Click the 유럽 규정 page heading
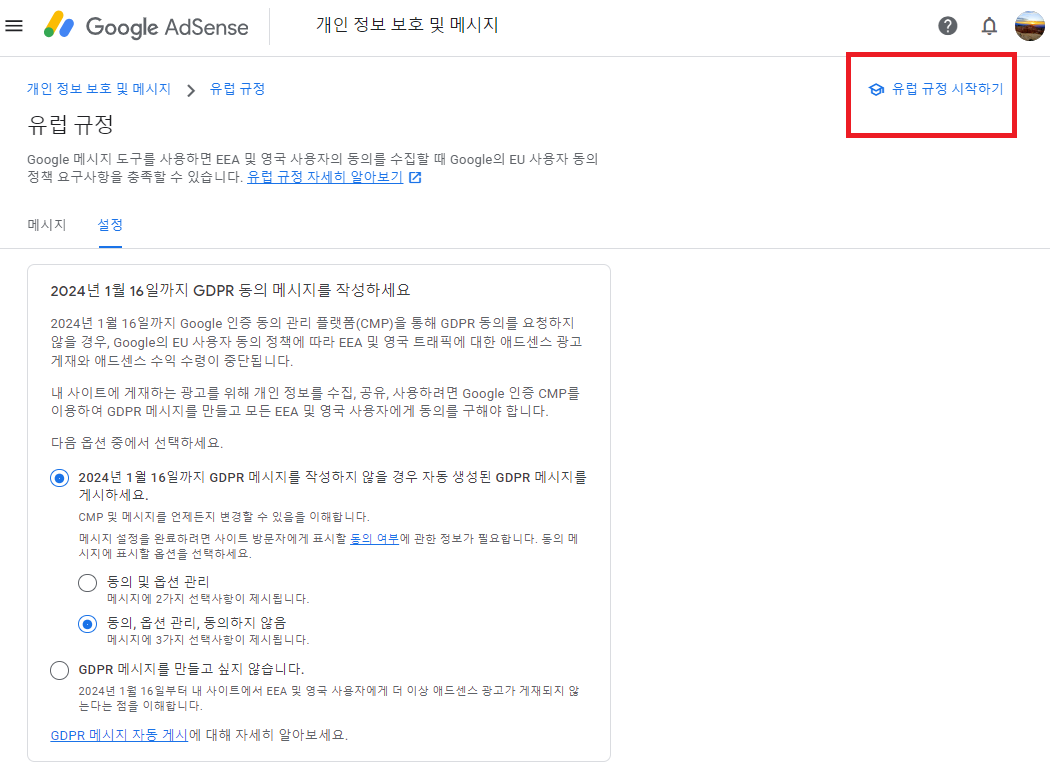Image resolution: width=1050 pixels, height=768 pixels. pyautogui.click(x=70, y=125)
